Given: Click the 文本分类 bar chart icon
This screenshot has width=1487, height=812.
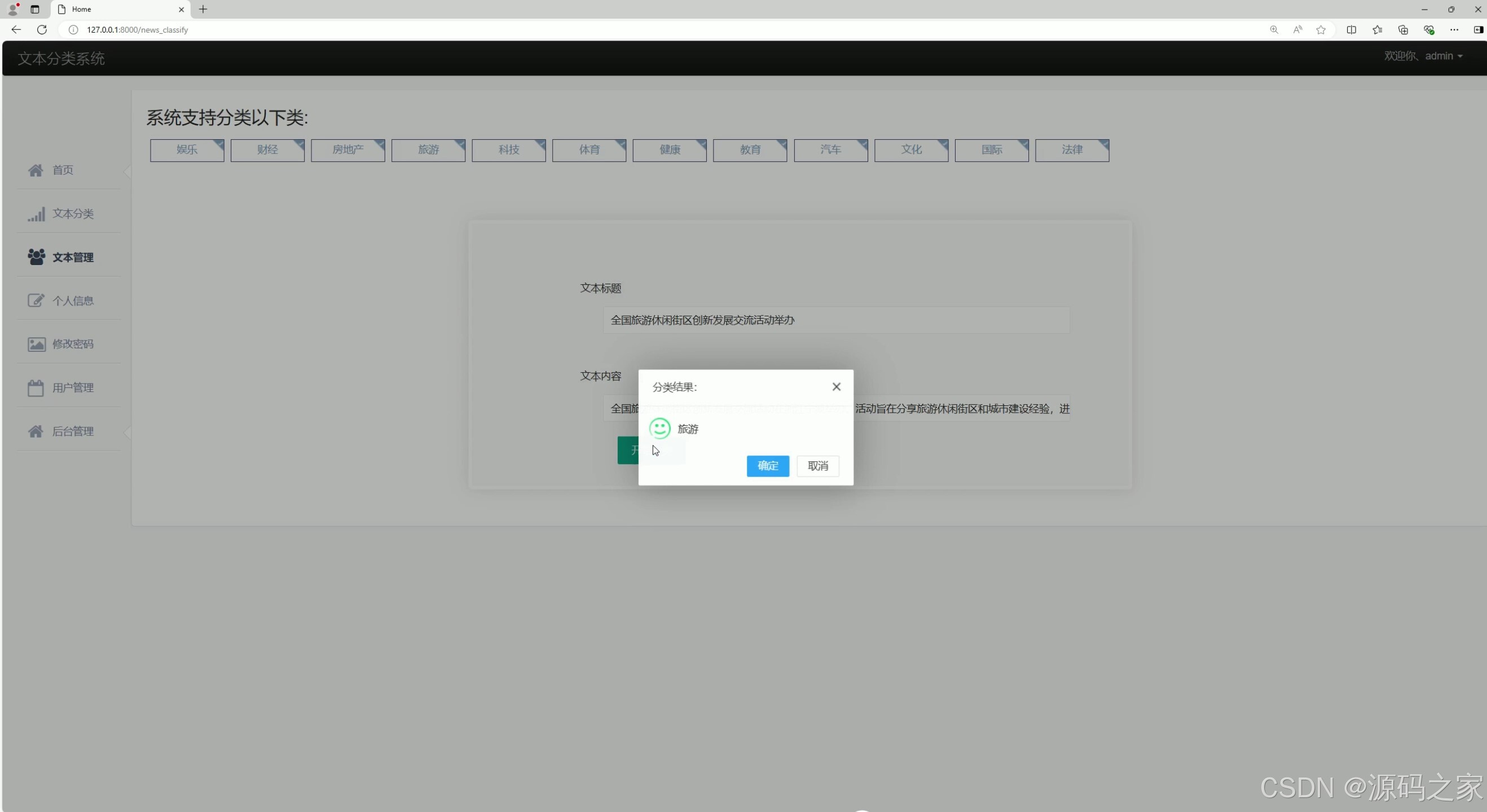Looking at the screenshot, I should click(36, 214).
